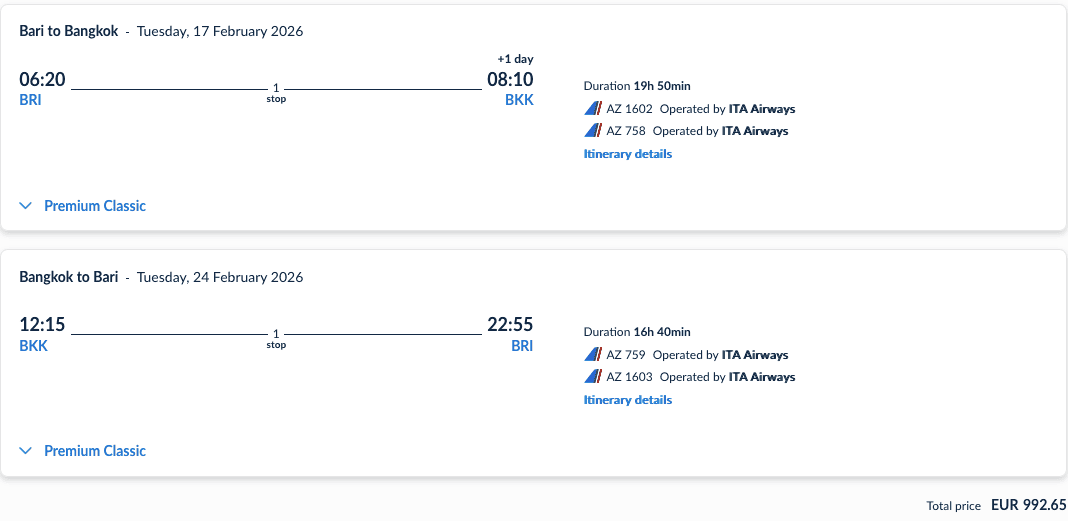
Task: Click the ITA Airways logo beside AZ 758
Action: 592,131
